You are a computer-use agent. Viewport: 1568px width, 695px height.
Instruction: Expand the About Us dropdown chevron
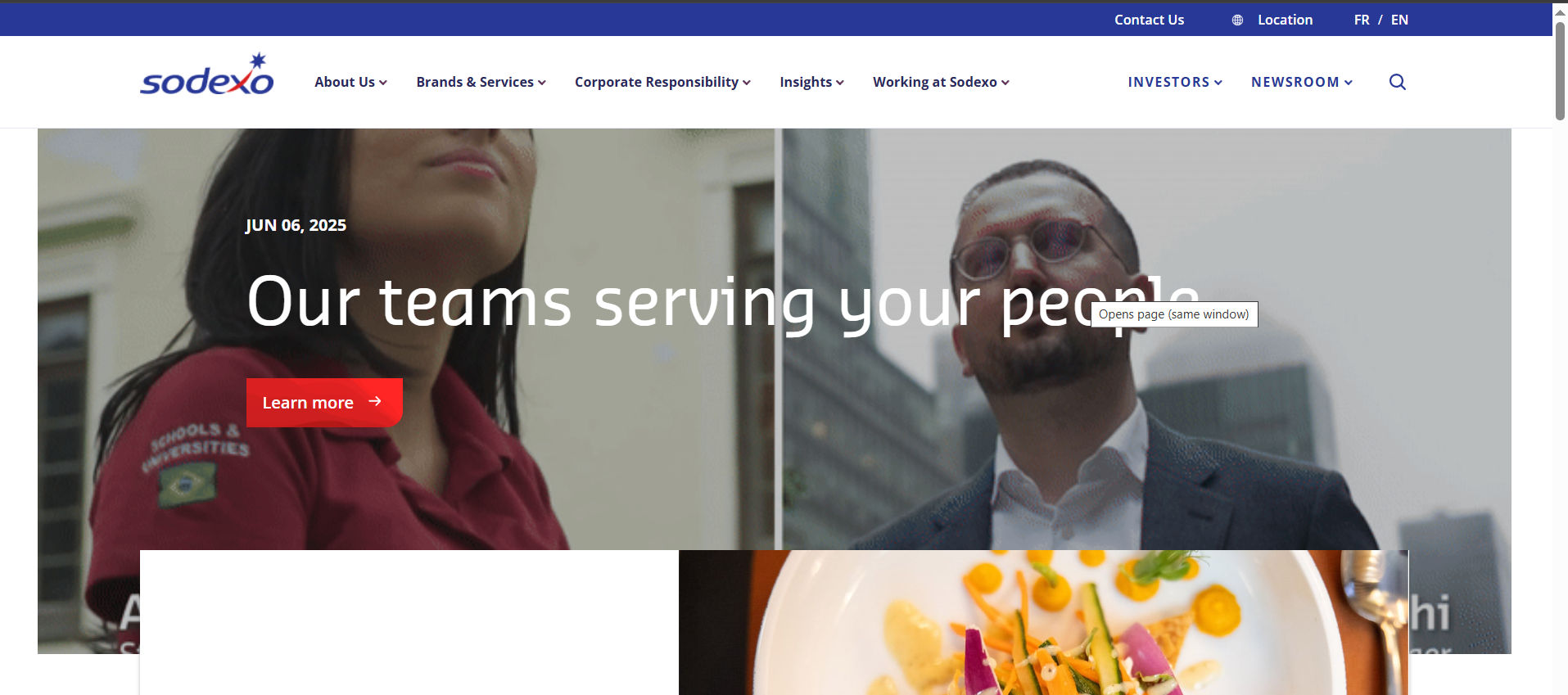[x=383, y=83]
